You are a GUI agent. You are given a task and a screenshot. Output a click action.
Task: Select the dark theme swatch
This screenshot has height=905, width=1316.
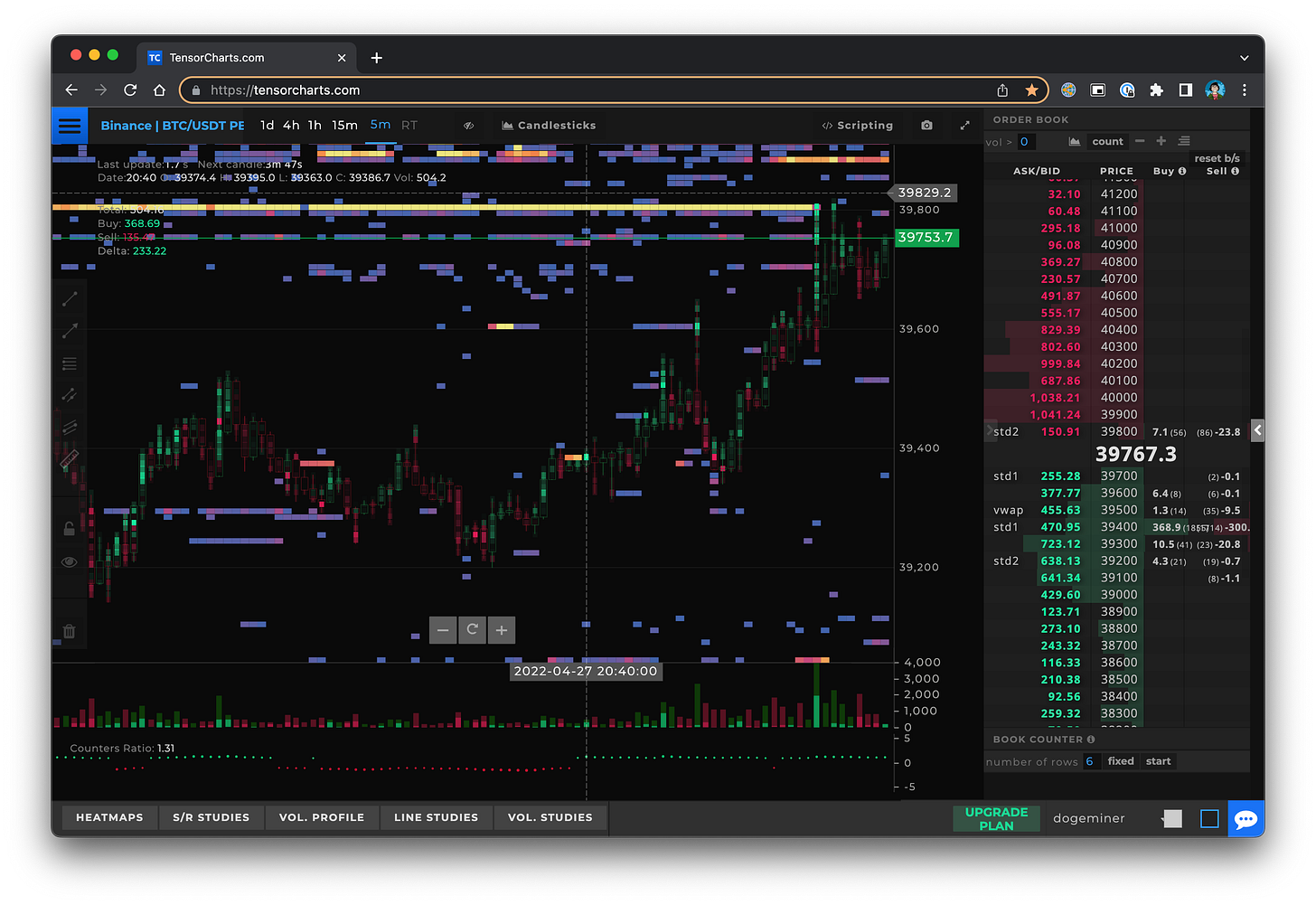coord(1209,818)
